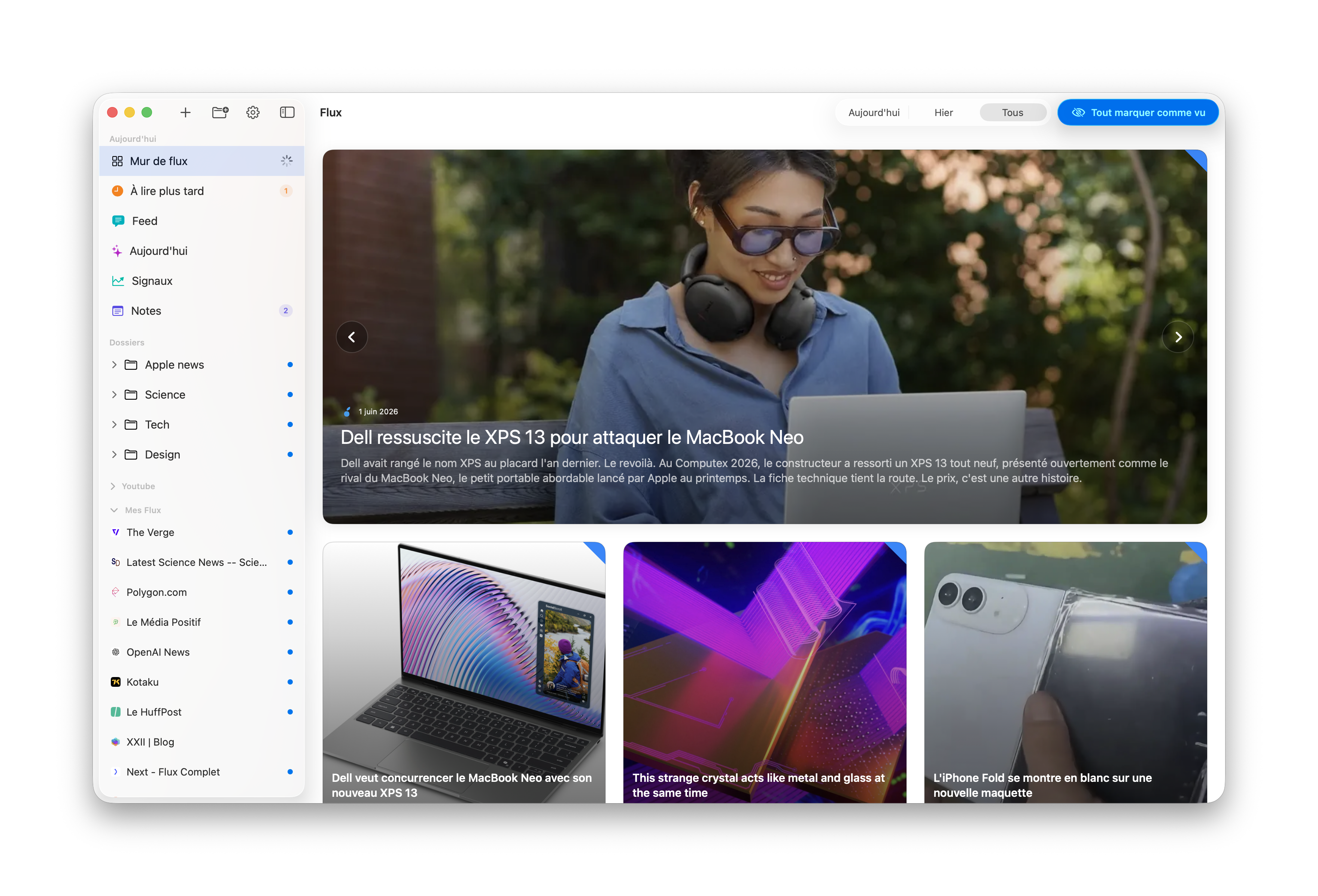Click the Aujourd'hui sparkle icon in sidebar
The image size is (1318, 896).
117,251
